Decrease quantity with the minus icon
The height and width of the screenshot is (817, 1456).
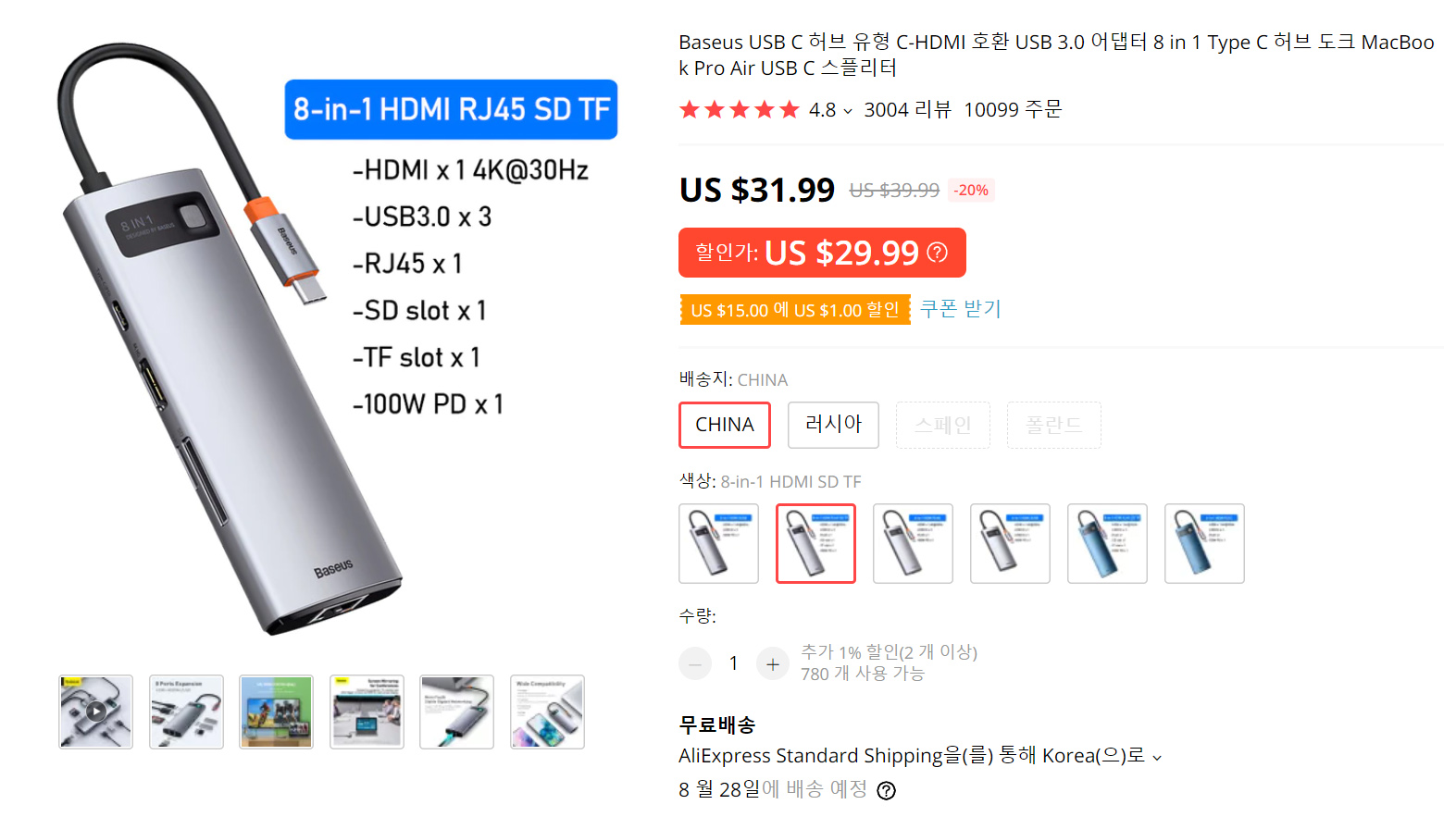point(695,663)
